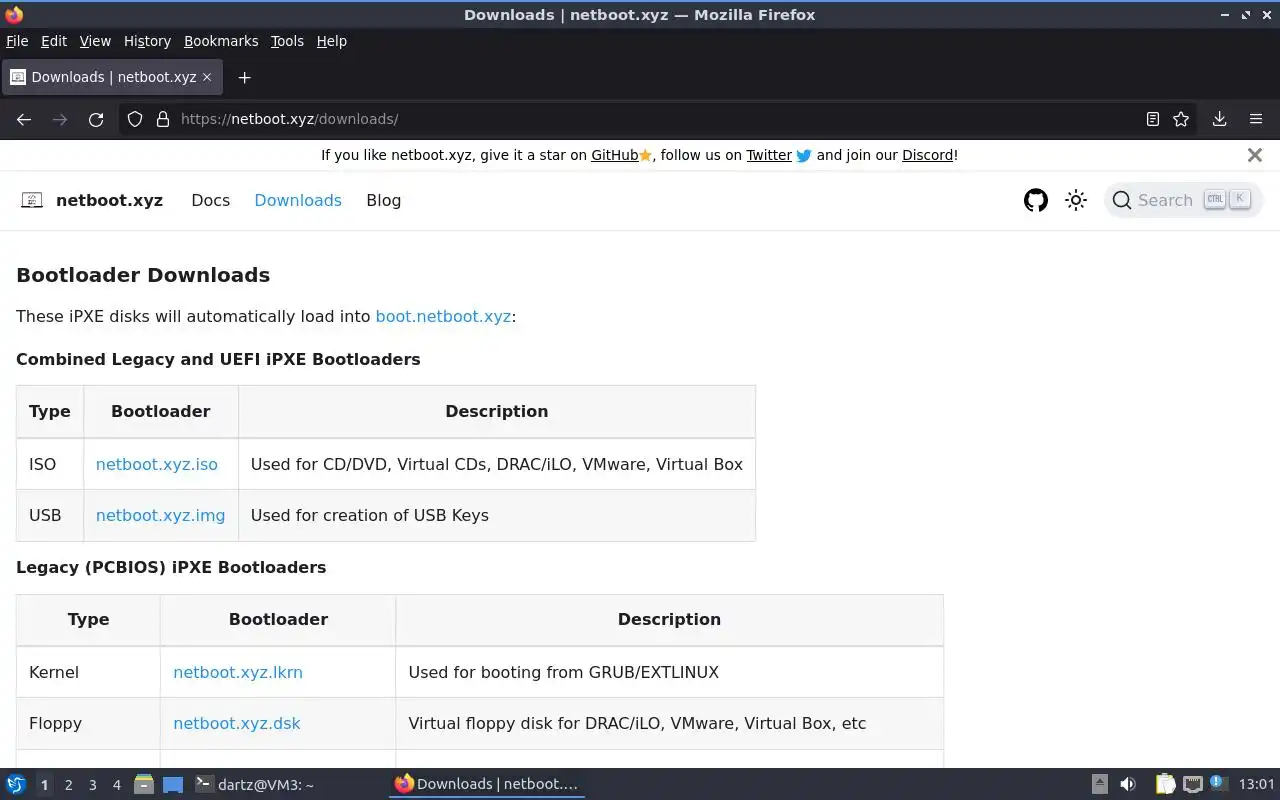This screenshot has height=800, width=1280.
Task: Open the Downloads navigation link
Action: click(298, 200)
